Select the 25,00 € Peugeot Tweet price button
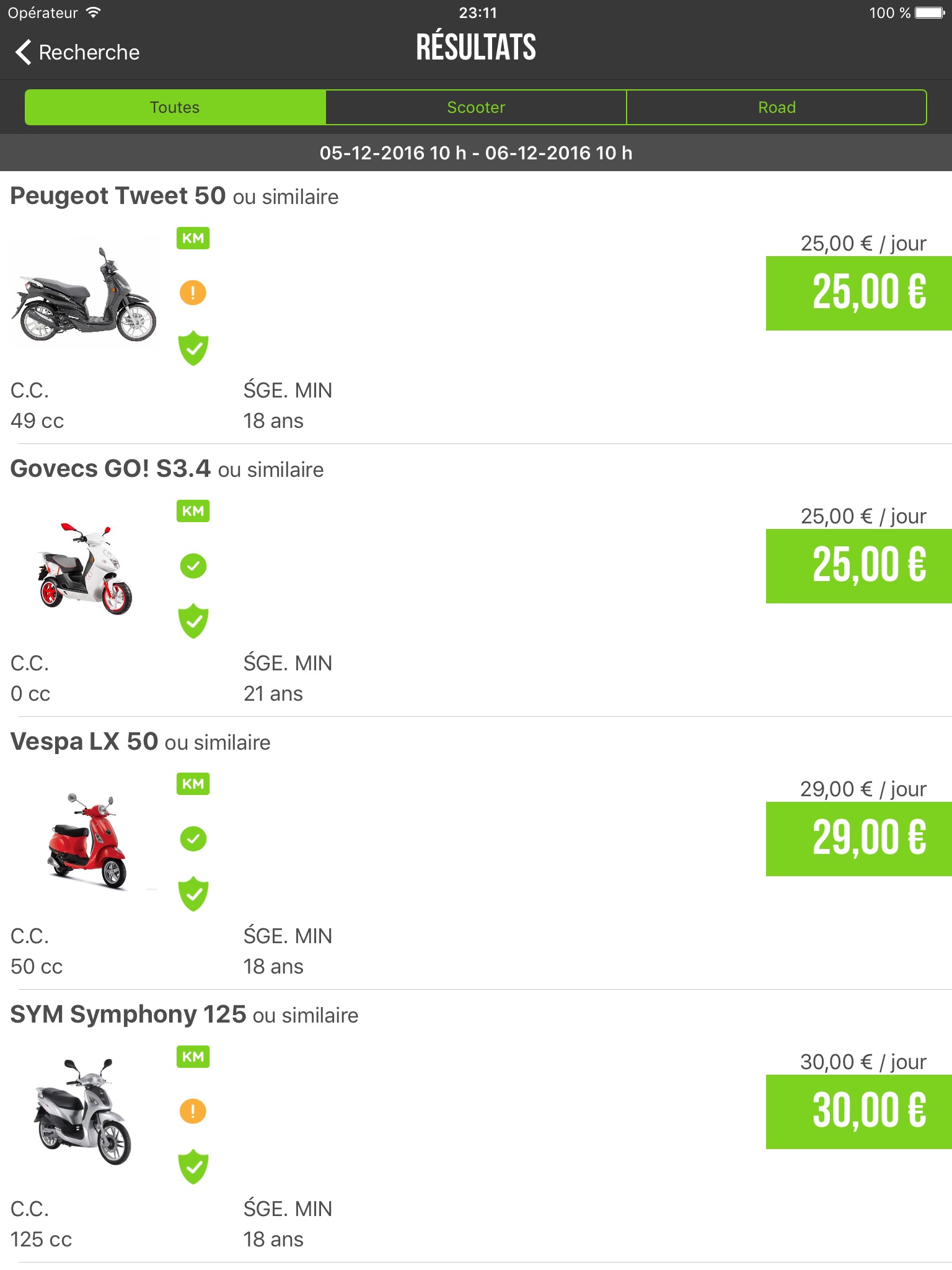952x1270 pixels. click(858, 293)
